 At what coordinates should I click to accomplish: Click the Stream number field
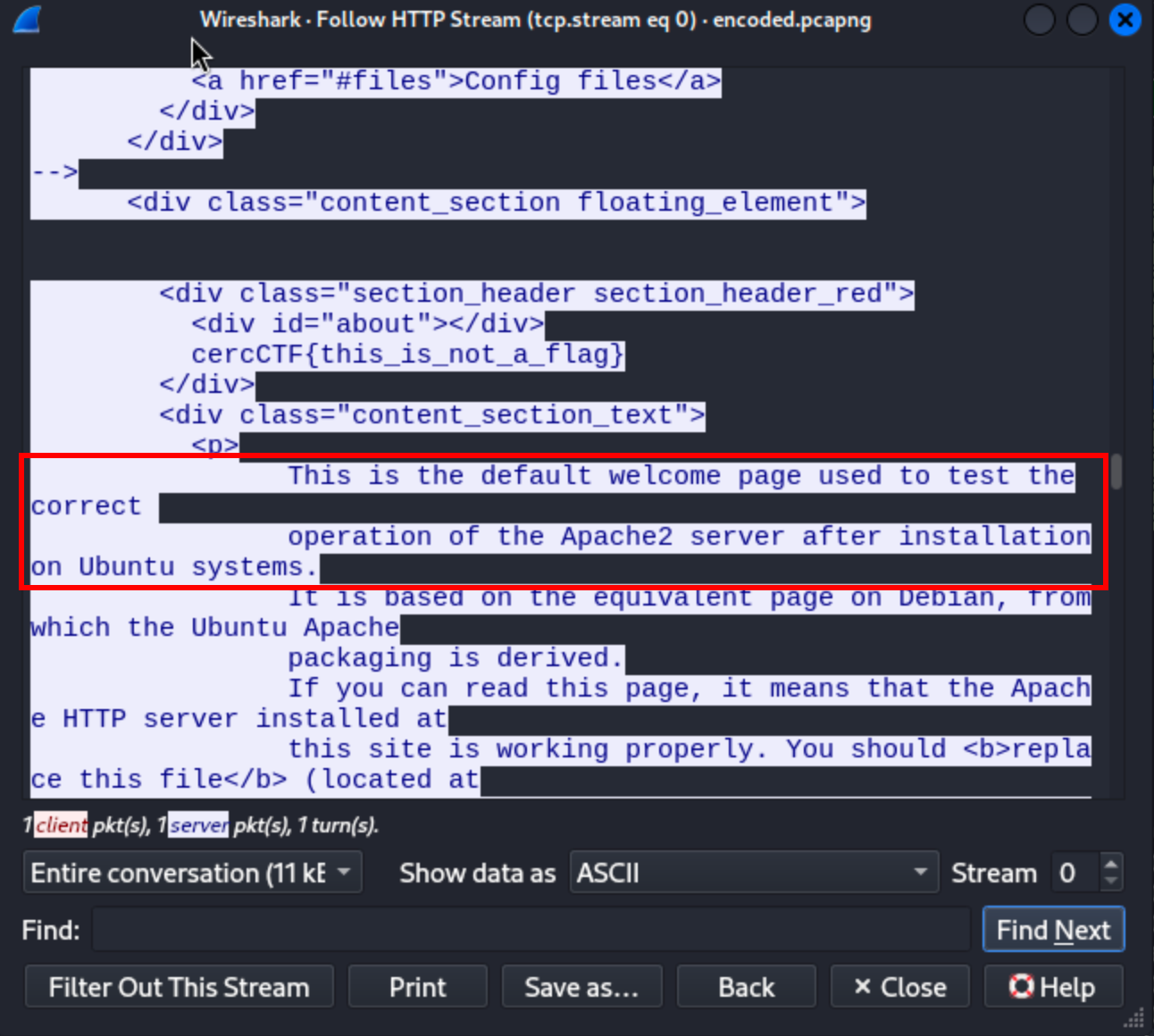click(1075, 873)
